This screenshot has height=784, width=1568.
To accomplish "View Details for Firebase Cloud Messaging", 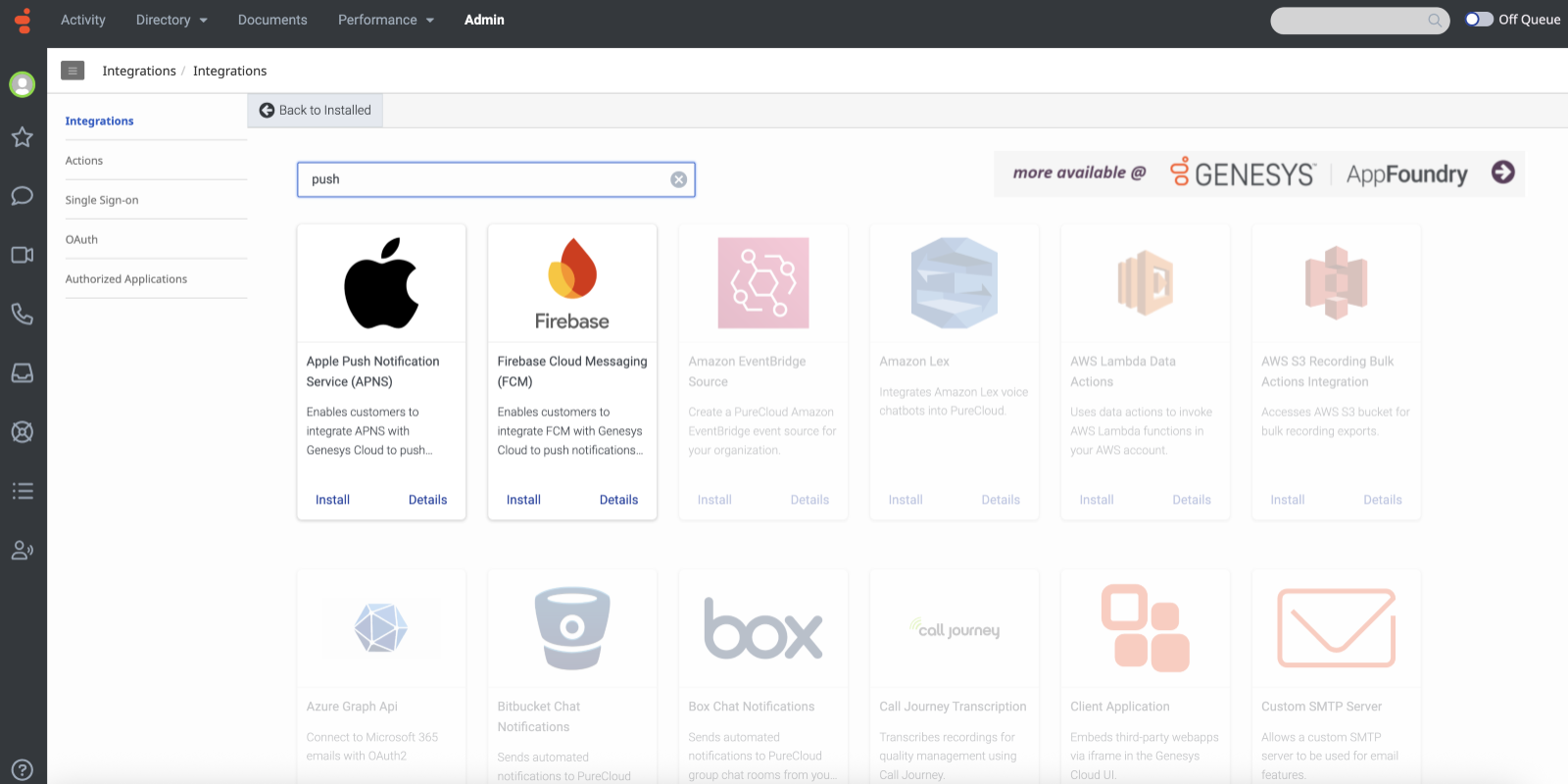I will pos(618,500).
